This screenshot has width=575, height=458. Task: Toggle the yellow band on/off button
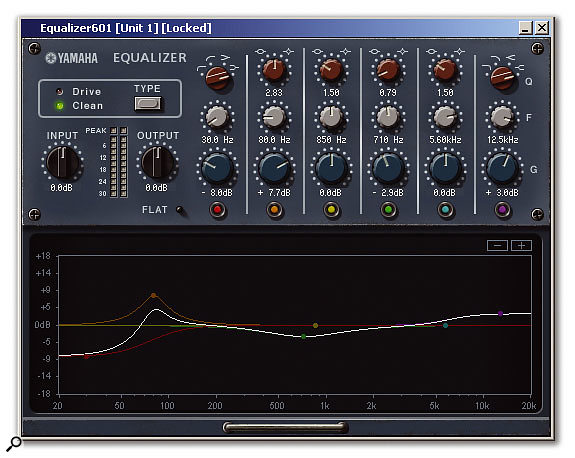(x=332, y=210)
